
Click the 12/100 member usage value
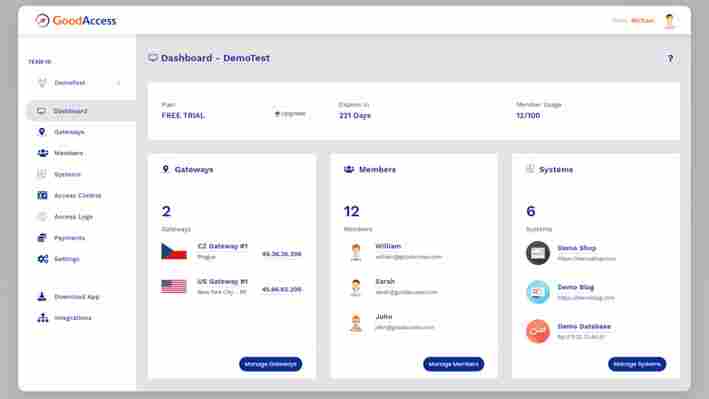[528, 115]
